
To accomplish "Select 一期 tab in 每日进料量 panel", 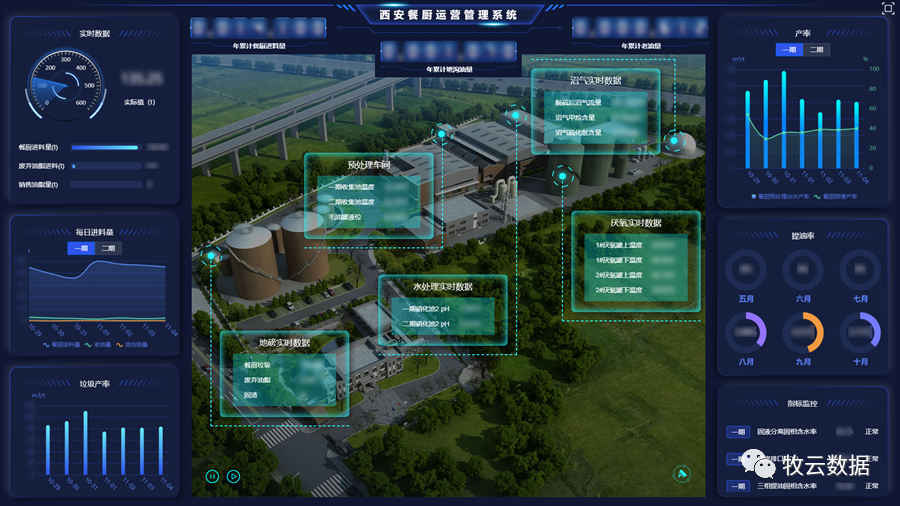I will pos(81,248).
